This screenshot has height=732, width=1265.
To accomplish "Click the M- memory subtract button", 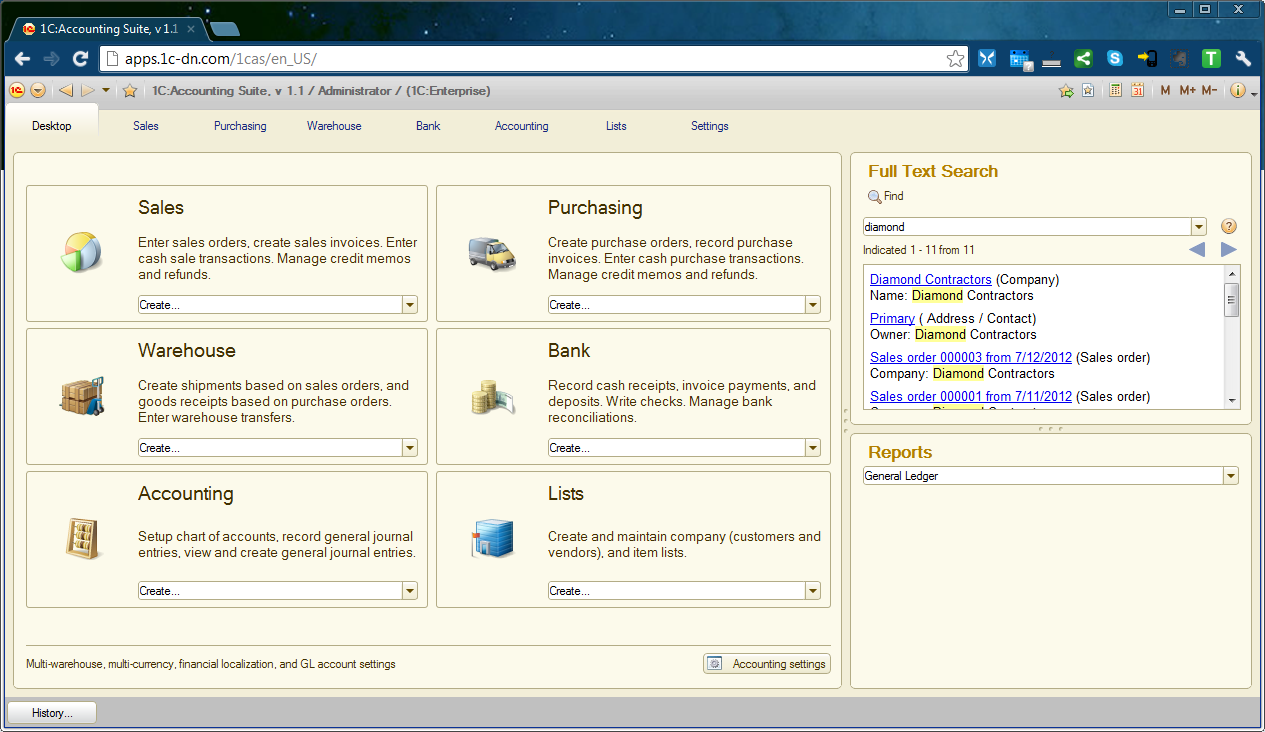I will tap(1209, 91).
